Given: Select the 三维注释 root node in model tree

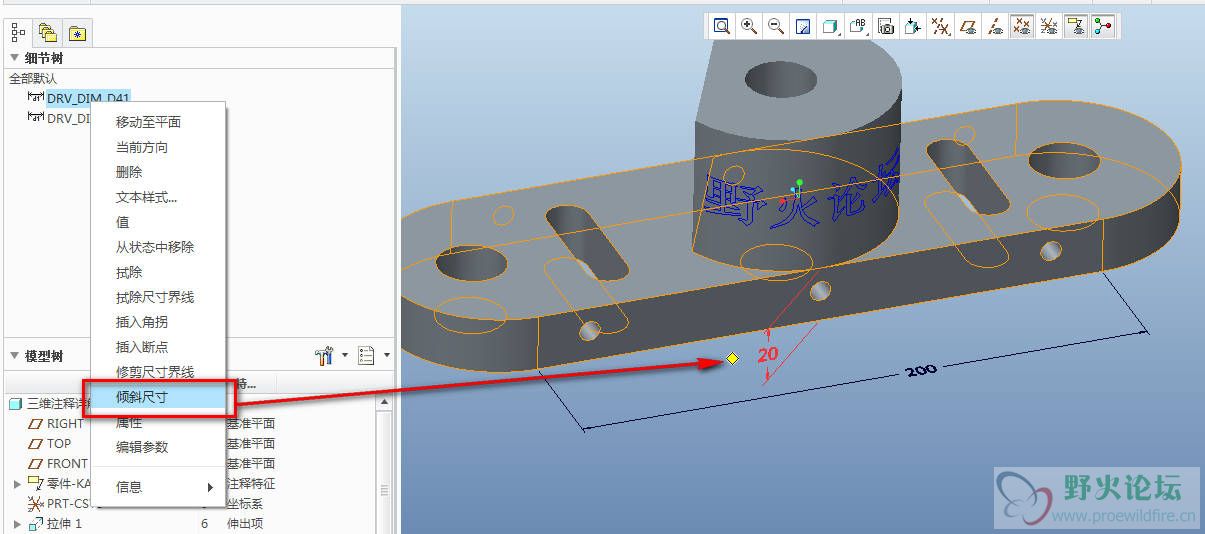Looking at the screenshot, I should 48,403.
